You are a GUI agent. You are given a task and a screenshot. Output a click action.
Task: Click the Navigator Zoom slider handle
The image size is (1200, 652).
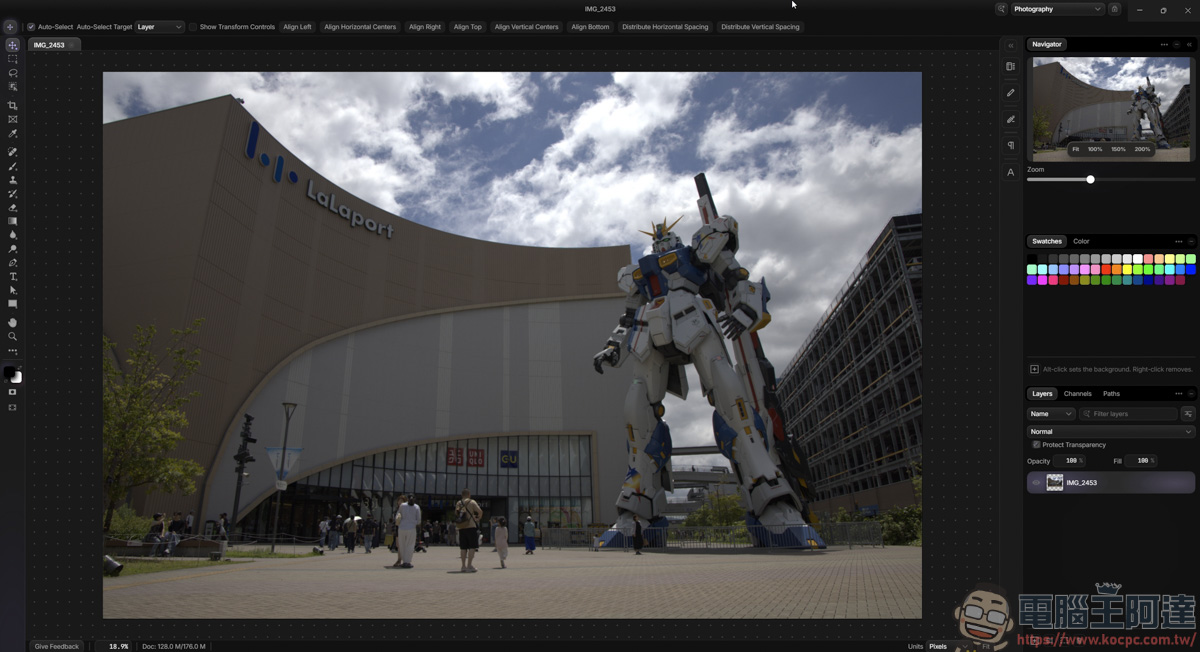point(1090,179)
